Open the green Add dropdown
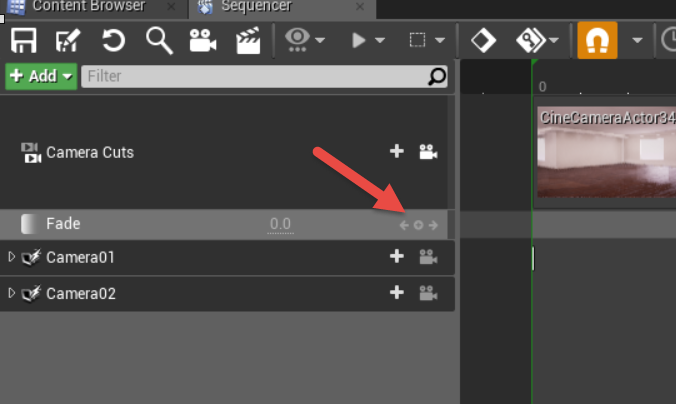 (41, 76)
